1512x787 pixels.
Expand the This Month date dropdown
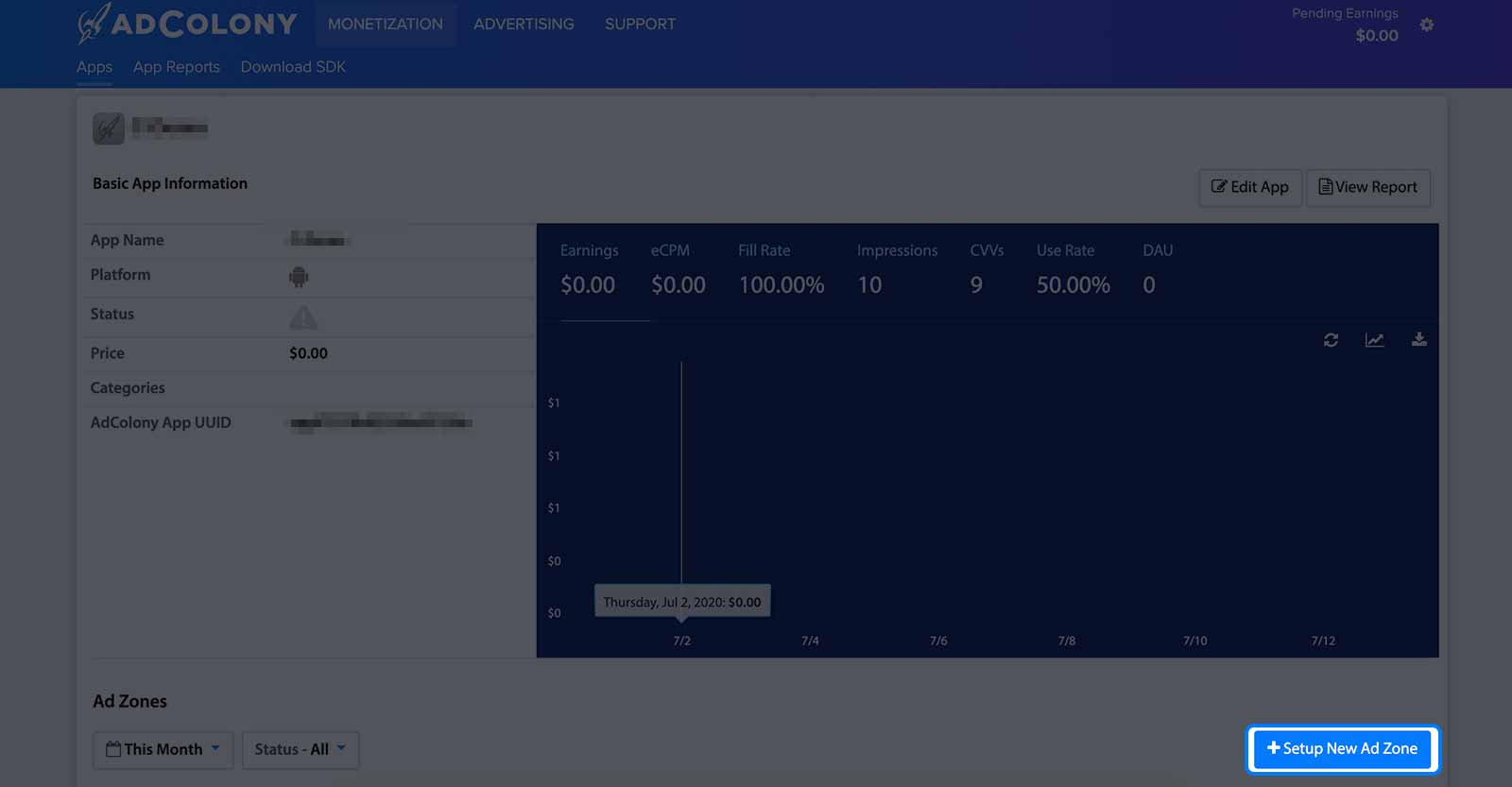[x=163, y=750]
